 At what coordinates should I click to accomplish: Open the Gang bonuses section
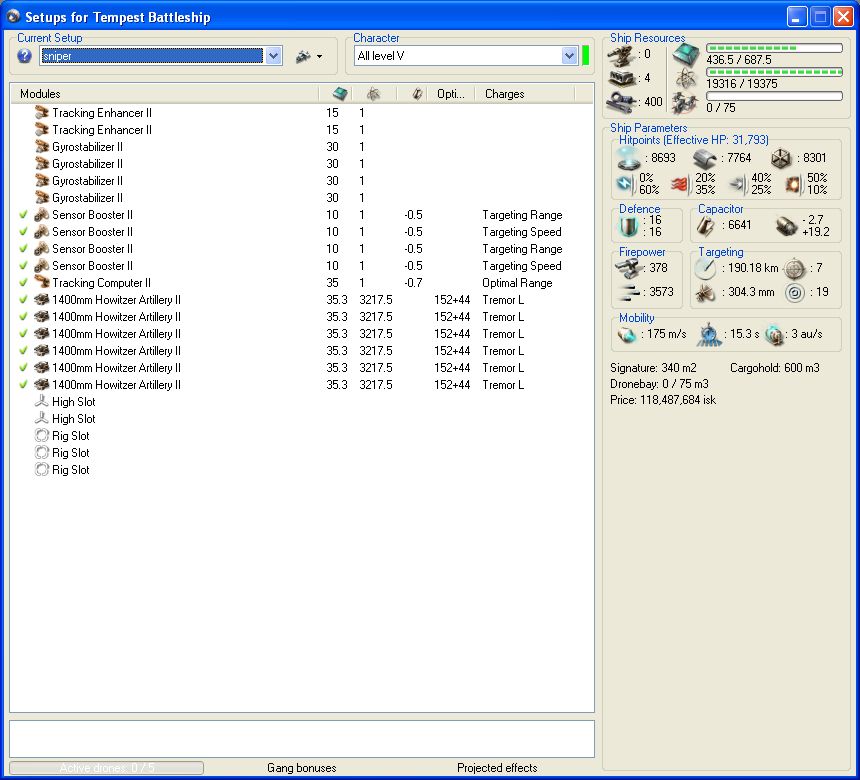coord(302,768)
